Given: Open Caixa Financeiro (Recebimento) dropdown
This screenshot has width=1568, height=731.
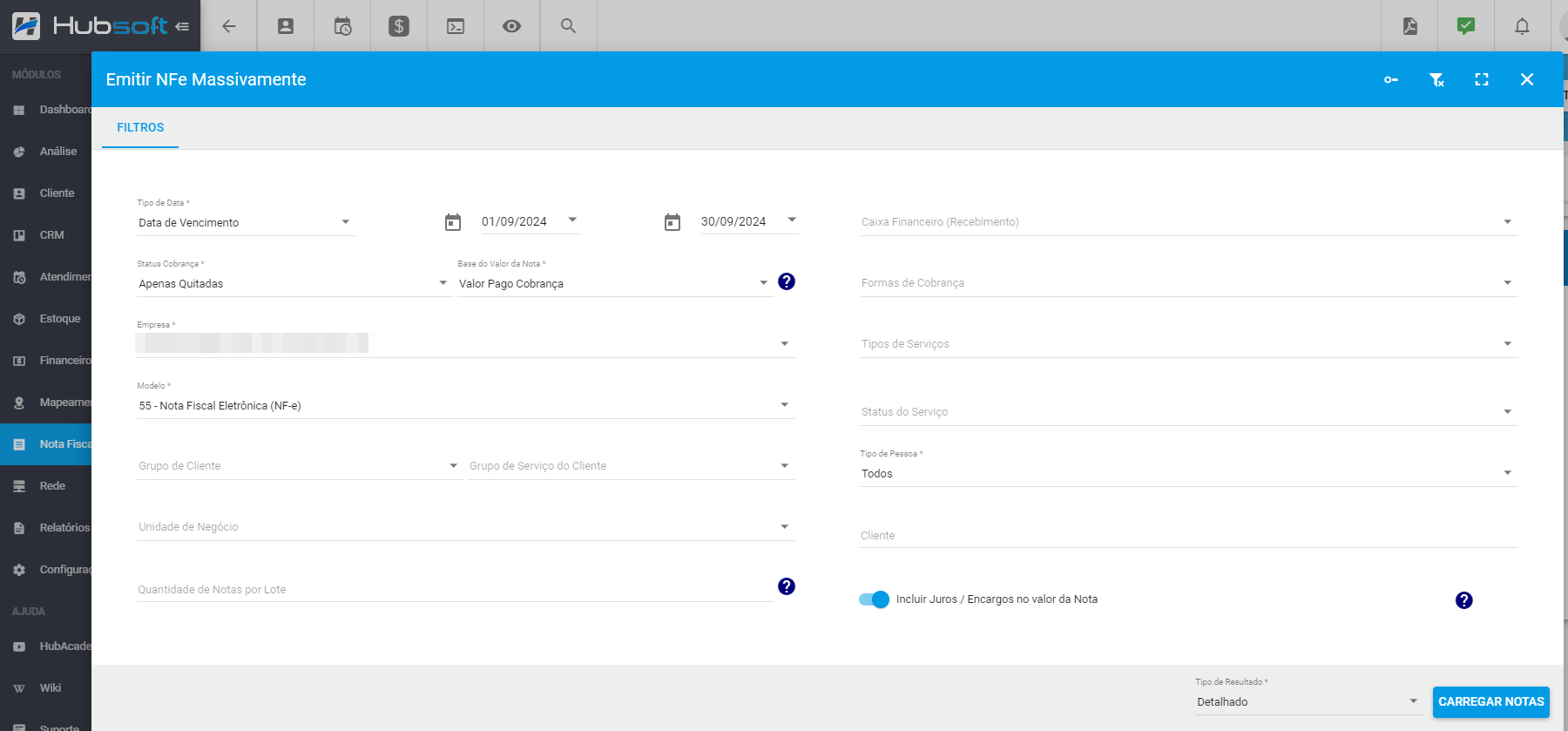Looking at the screenshot, I should tap(1188, 222).
